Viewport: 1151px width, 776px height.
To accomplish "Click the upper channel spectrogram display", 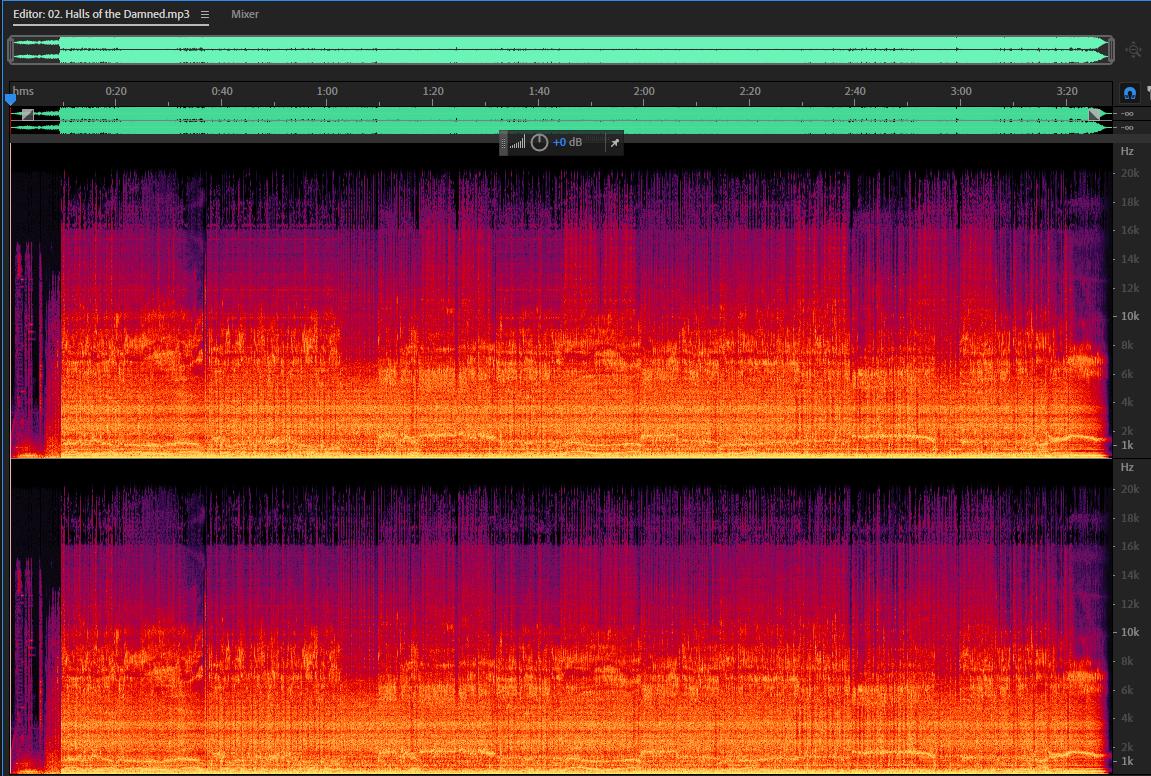I will [561, 301].
